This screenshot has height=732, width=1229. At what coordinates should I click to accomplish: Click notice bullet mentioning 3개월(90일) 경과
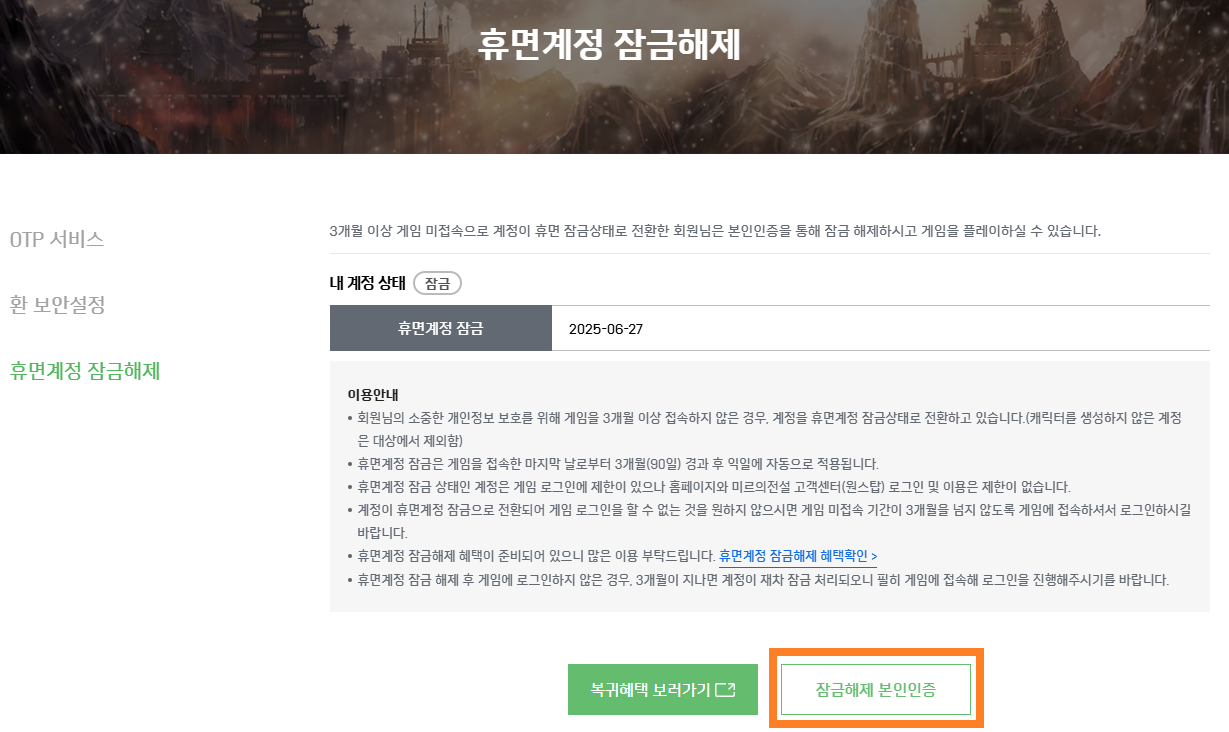[613, 464]
